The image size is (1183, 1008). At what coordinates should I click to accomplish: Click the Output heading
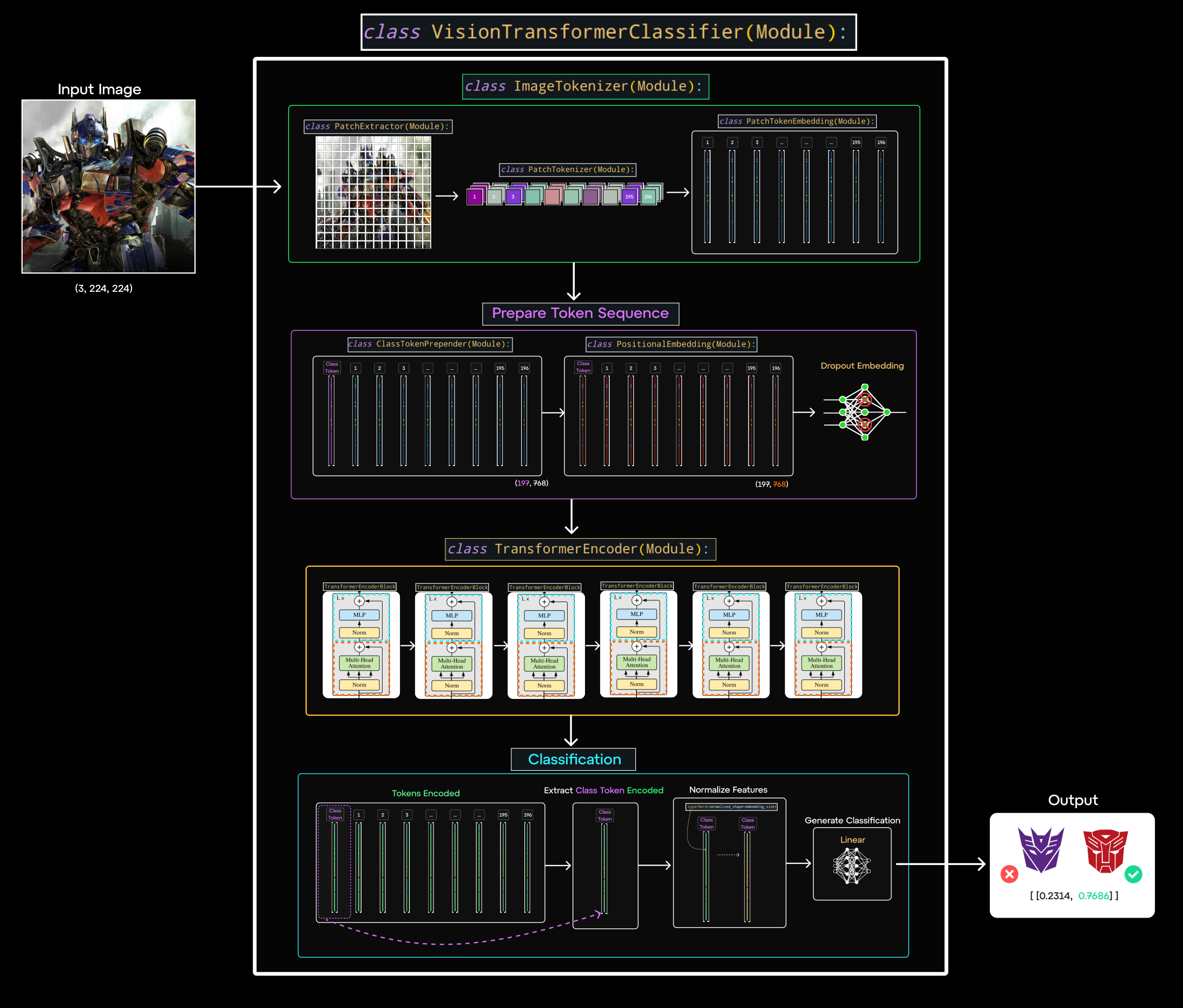pyautogui.click(x=1072, y=800)
